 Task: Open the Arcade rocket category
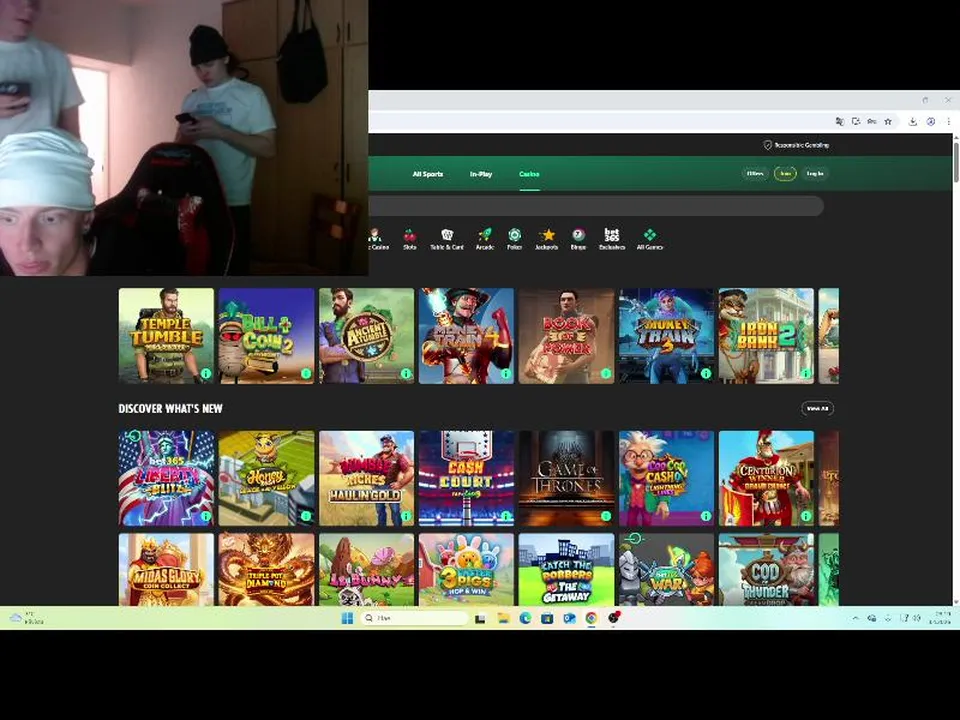(484, 239)
